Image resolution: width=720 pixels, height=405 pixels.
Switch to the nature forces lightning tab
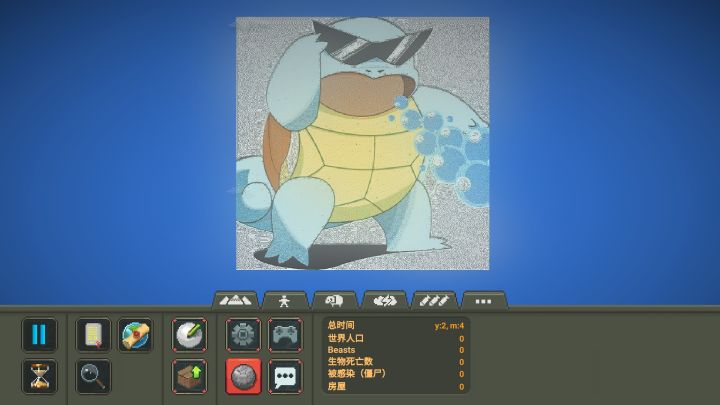pos(384,300)
